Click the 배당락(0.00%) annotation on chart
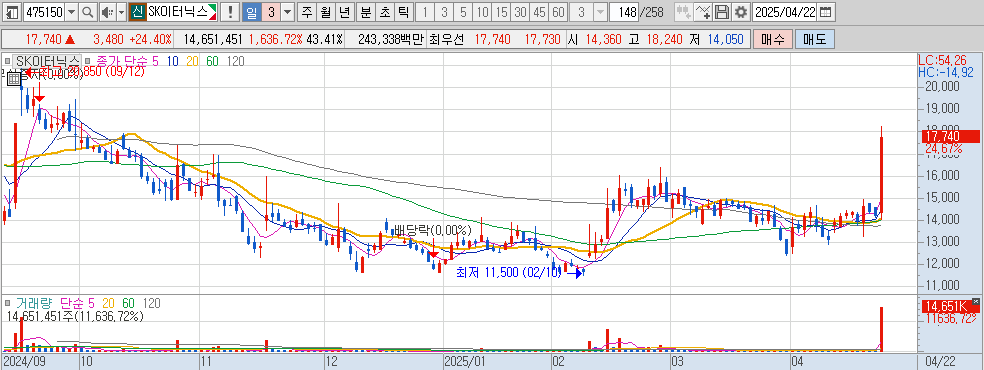Viewport: 984px width, 370px height. [432, 230]
